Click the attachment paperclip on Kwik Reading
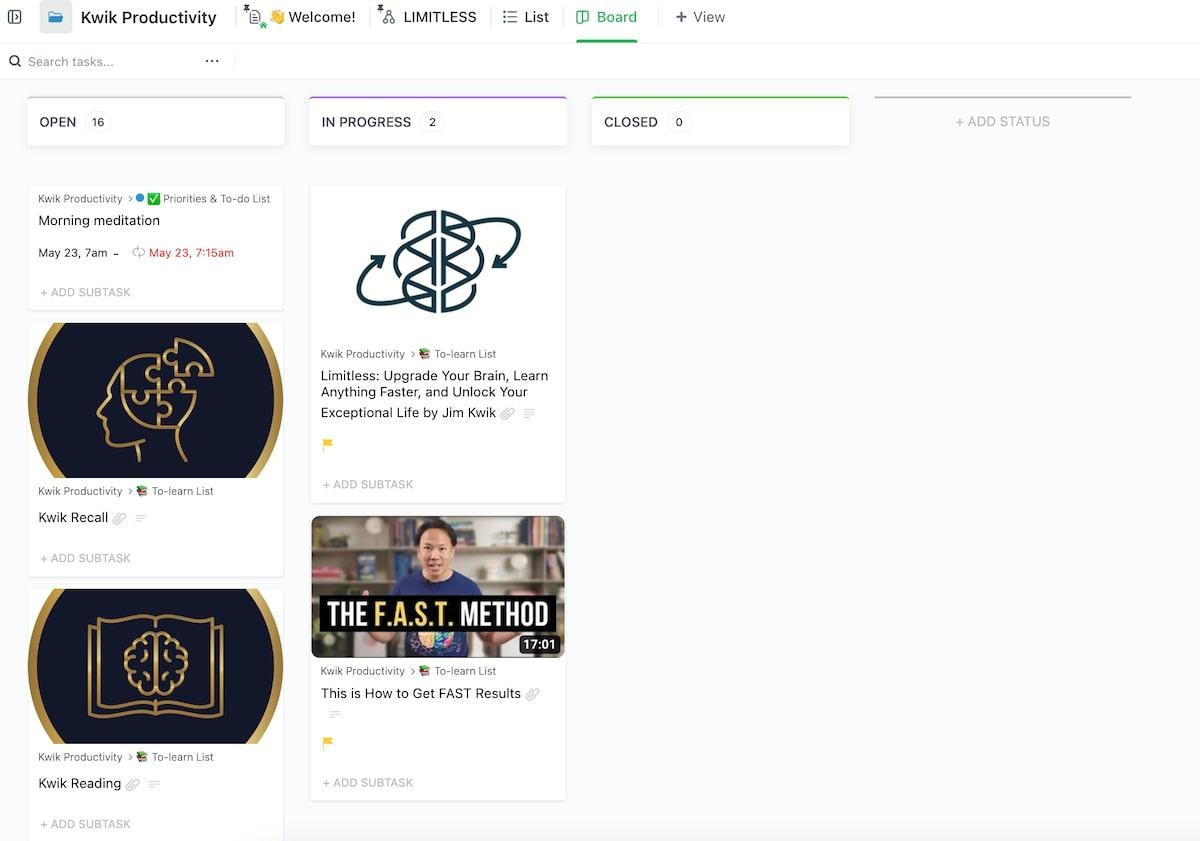The height and width of the screenshot is (841, 1200). pyautogui.click(x=133, y=784)
